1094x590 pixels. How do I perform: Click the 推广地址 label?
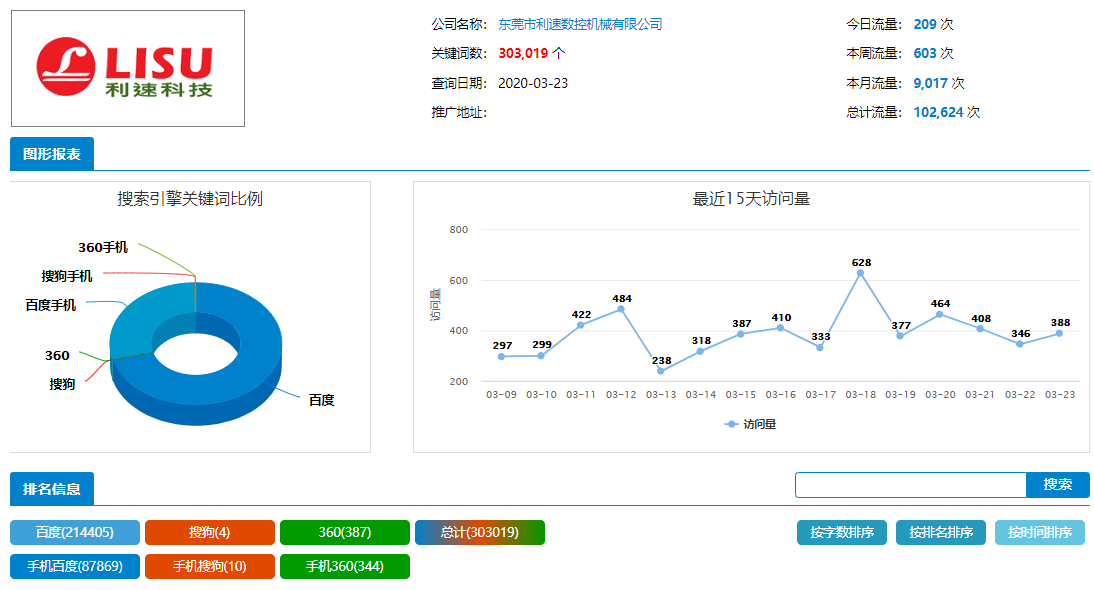coord(458,112)
